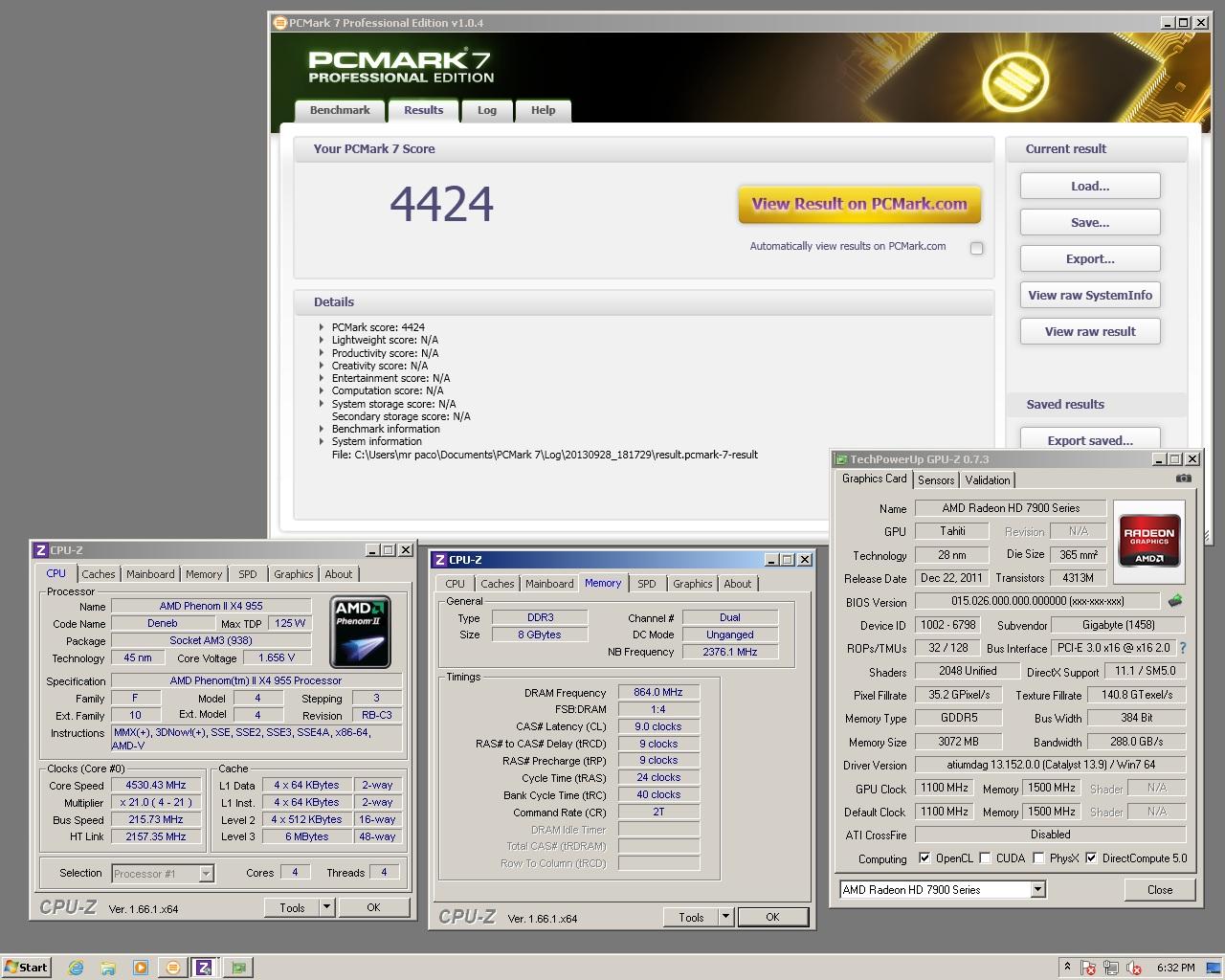Viewport: 1225px width, 980px height.
Task: Click the Tools button in left CPU-Z window
Action: [x=293, y=907]
